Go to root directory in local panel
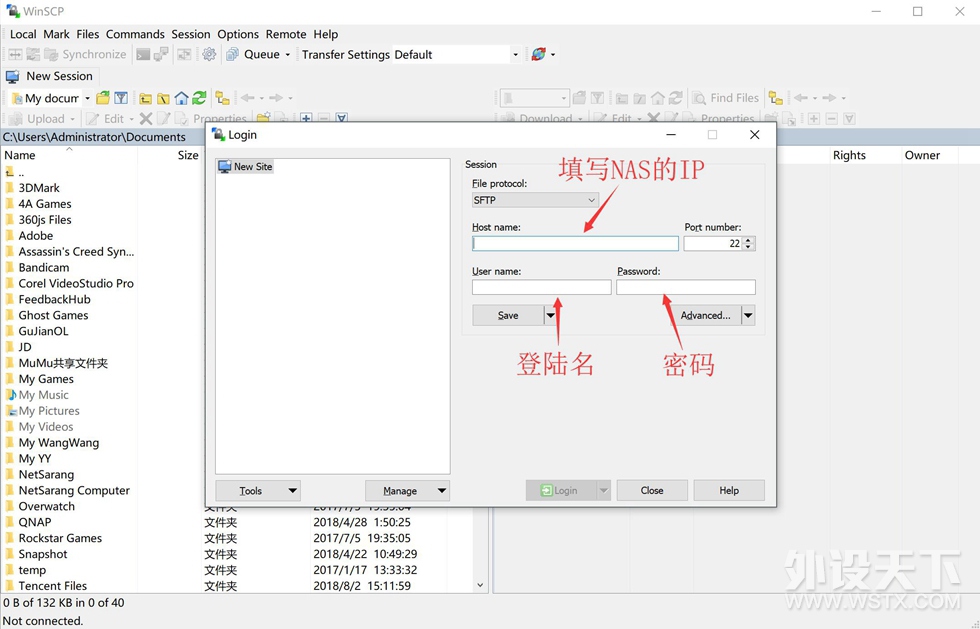 163,98
